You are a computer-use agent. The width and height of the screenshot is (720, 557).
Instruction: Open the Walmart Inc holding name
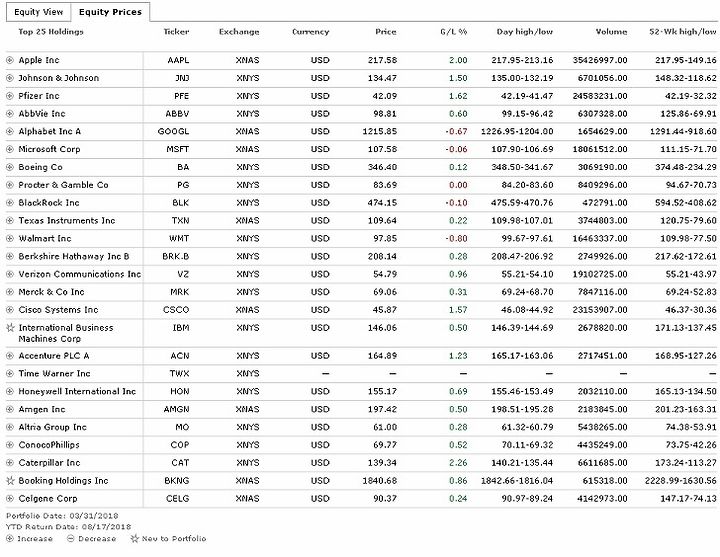coord(45,238)
